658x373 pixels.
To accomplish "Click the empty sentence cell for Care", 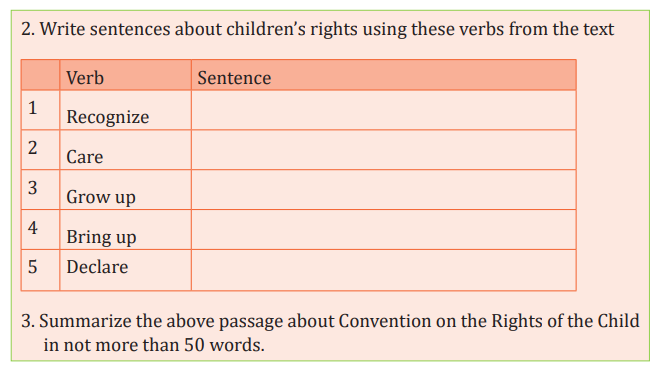I will [x=384, y=150].
